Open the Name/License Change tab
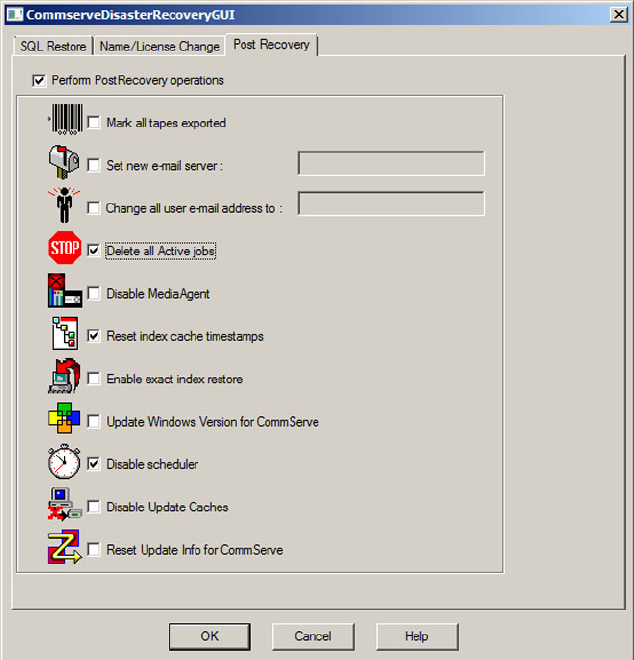 click(x=160, y=46)
